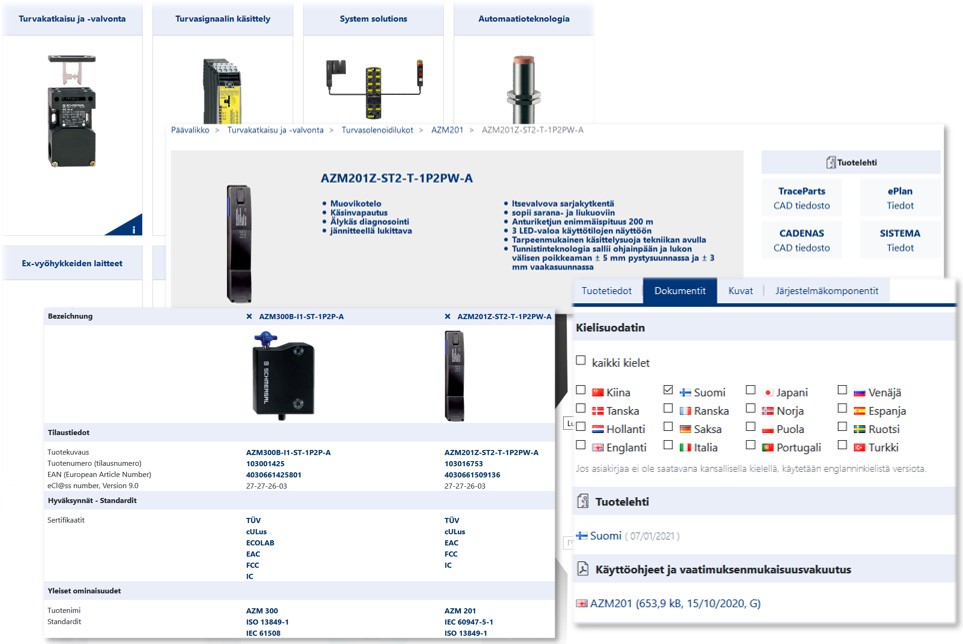963x644 pixels.
Task: Click the Turkey flag icon
Action: [860, 448]
